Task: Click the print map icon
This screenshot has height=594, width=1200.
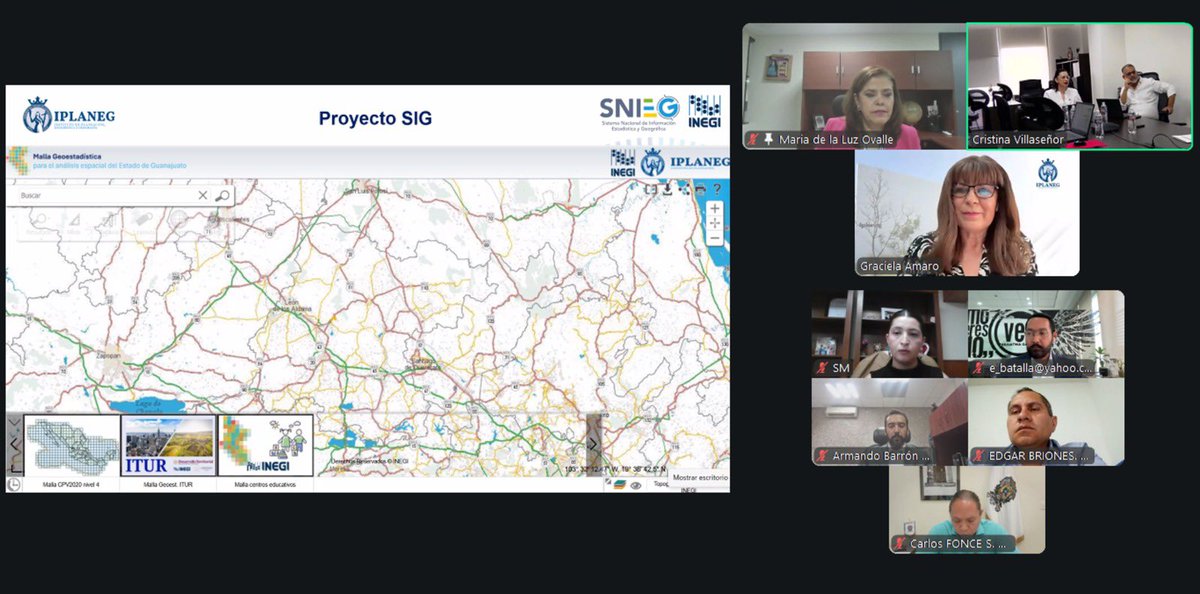Action: click(700, 189)
